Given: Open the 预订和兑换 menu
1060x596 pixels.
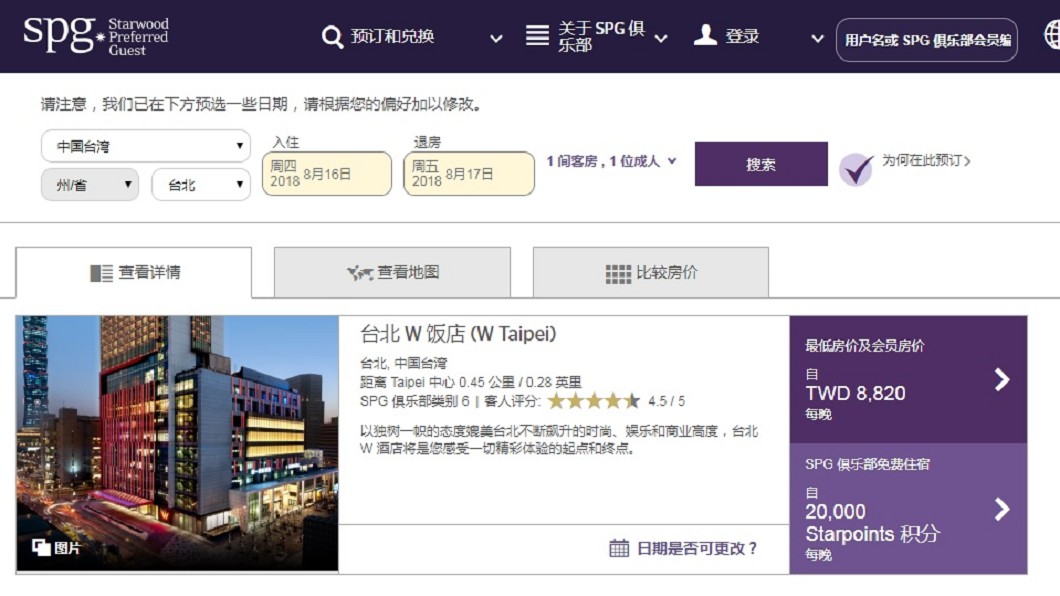Looking at the screenshot, I should 392,36.
